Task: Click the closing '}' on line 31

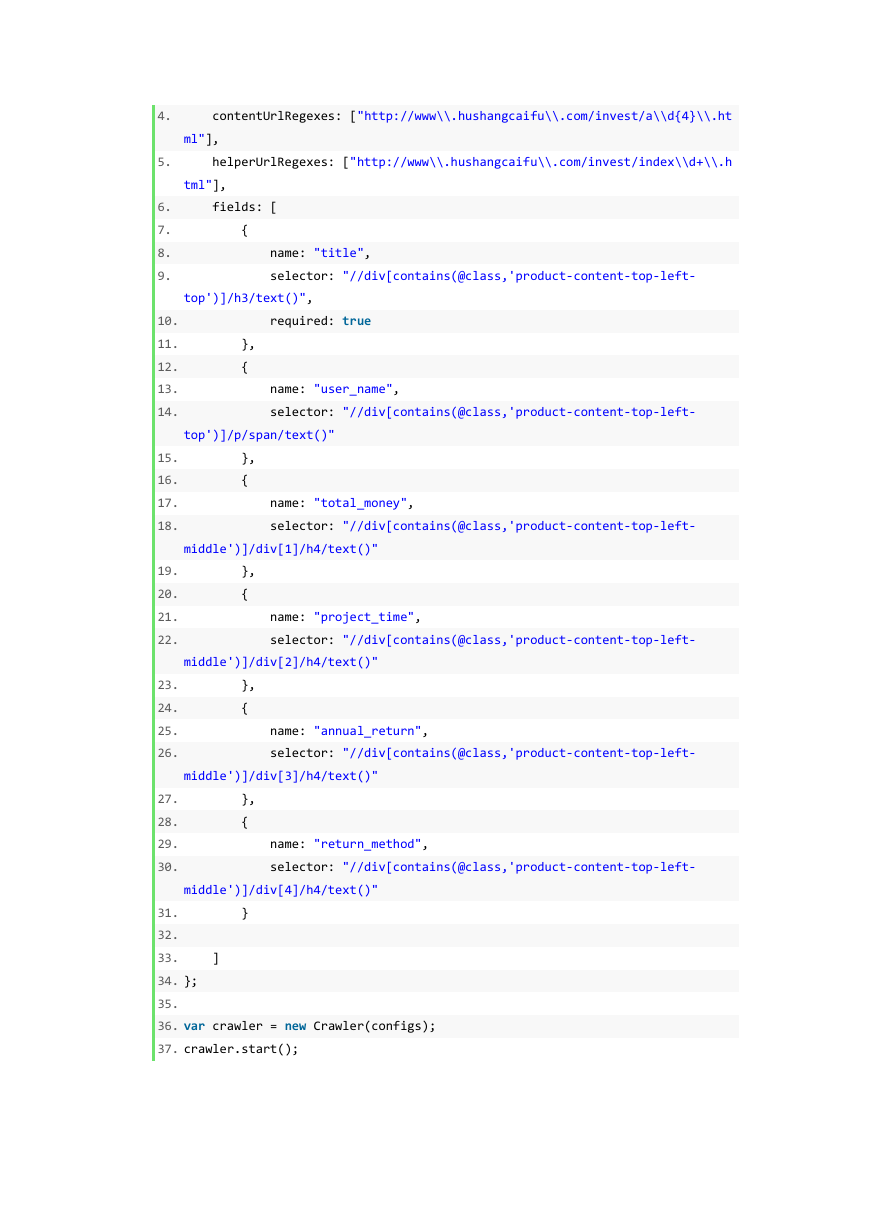Action: coord(245,913)
